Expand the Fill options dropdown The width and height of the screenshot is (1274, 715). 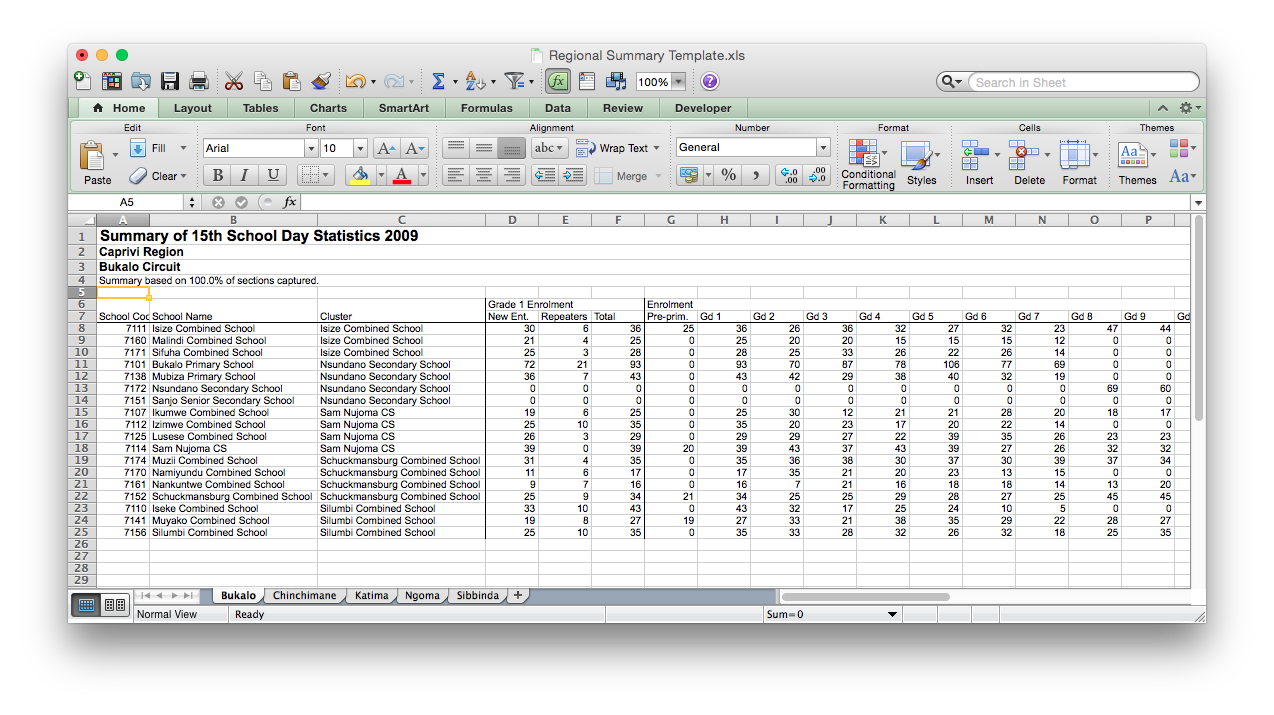click(183, 148)
